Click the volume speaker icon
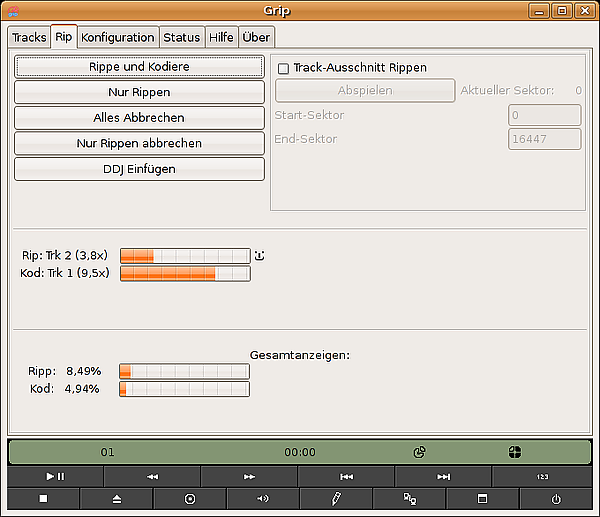The image size is (600, 517). click(x=263, y=498)
